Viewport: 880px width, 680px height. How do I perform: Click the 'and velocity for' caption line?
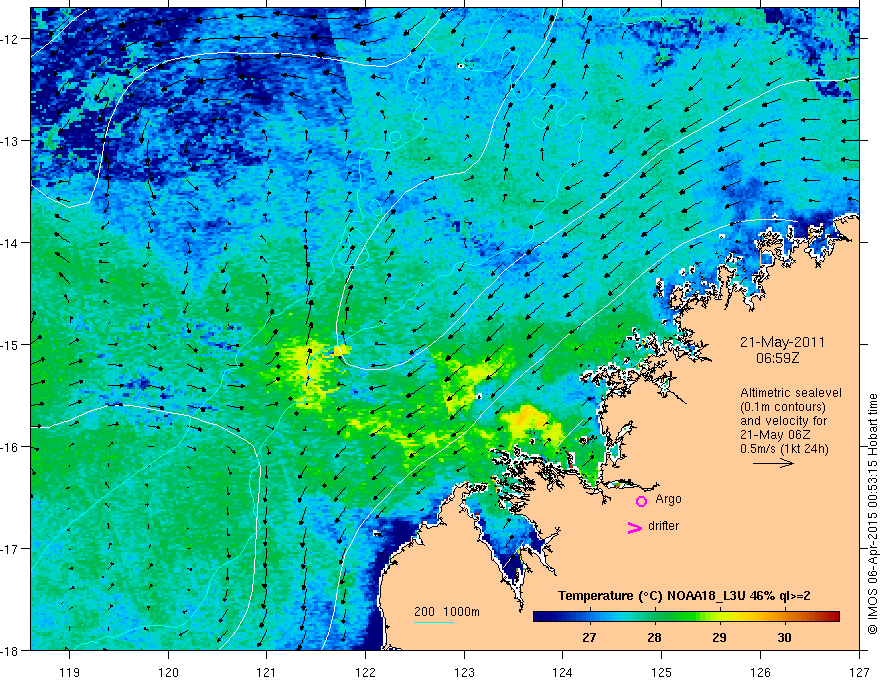click(x=783, y=421)
